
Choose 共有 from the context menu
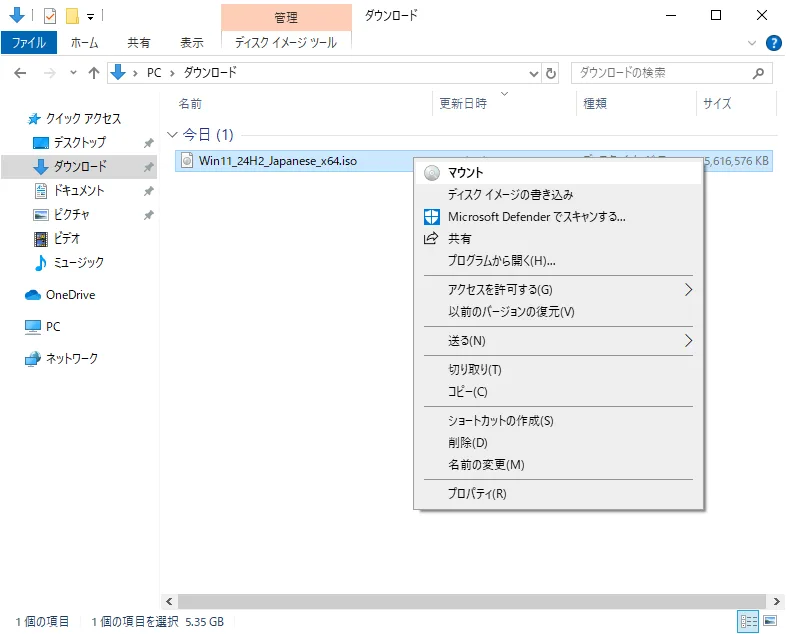pos(558,239)
